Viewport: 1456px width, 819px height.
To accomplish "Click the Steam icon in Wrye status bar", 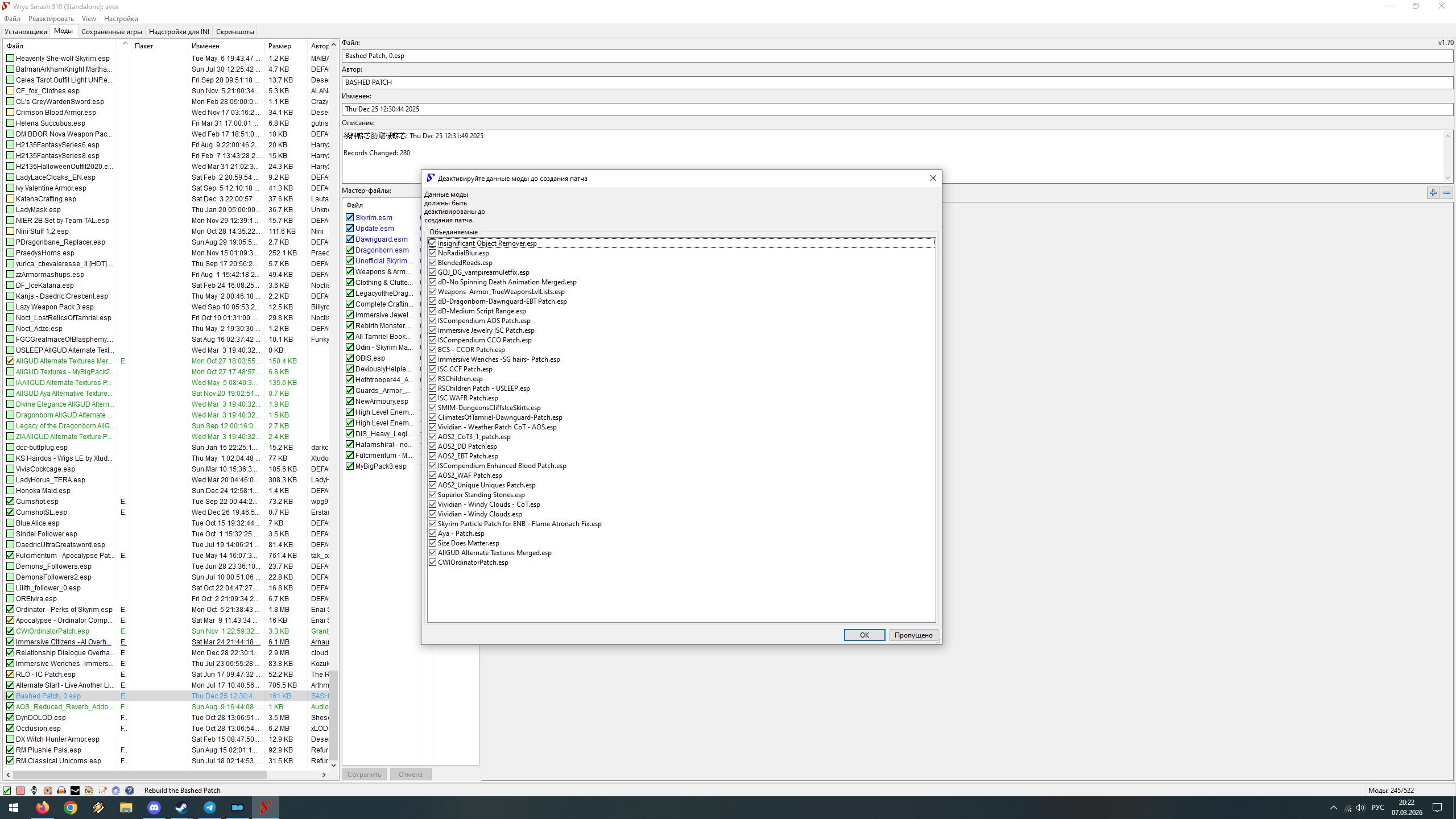I will click(x=75, y=791).
